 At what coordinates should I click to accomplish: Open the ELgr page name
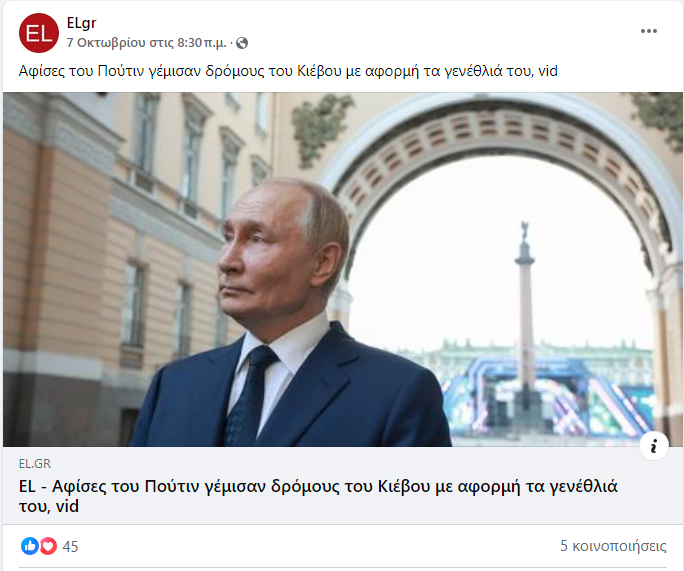82,23
